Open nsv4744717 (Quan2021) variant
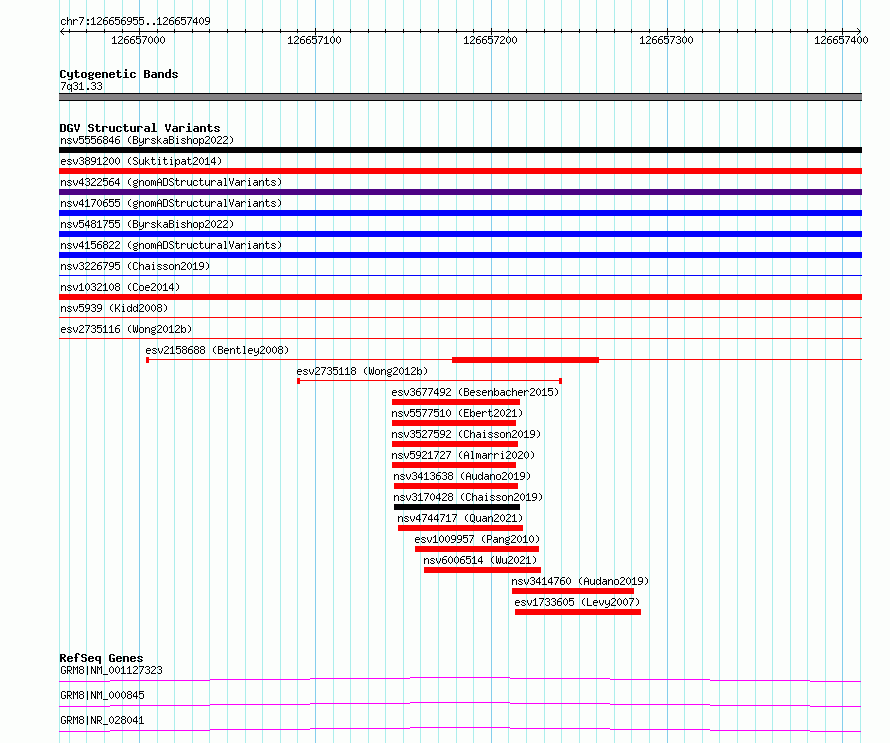This screenshot has height=743, width=890. click(460, 518)
